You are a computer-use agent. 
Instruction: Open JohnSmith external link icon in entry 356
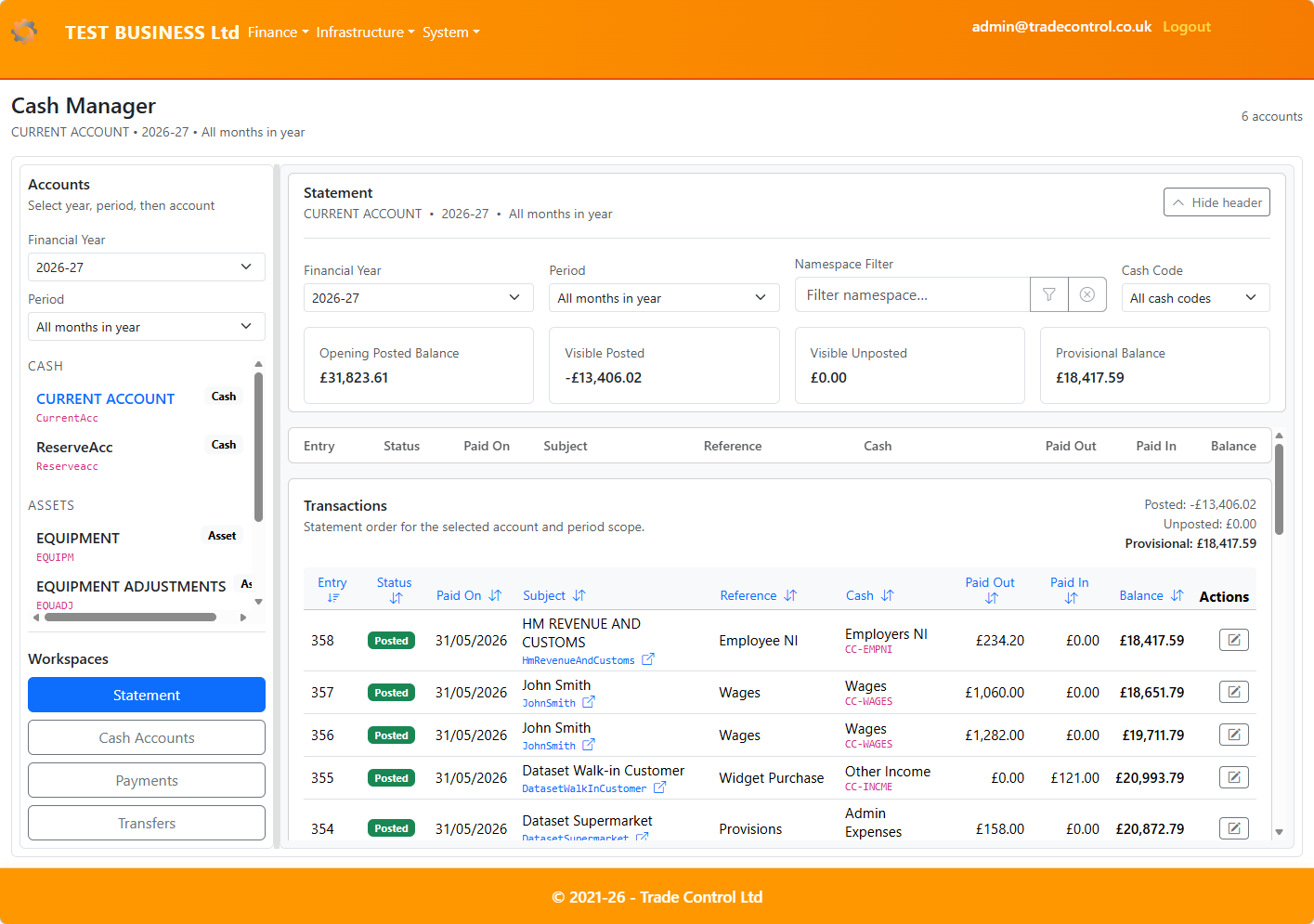[x=589, y=745]
